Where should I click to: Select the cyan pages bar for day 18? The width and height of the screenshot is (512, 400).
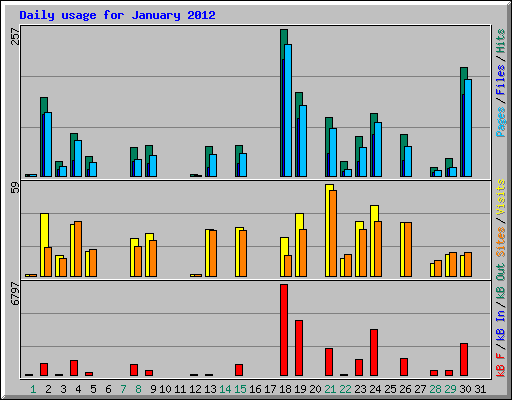coord(288,110)
